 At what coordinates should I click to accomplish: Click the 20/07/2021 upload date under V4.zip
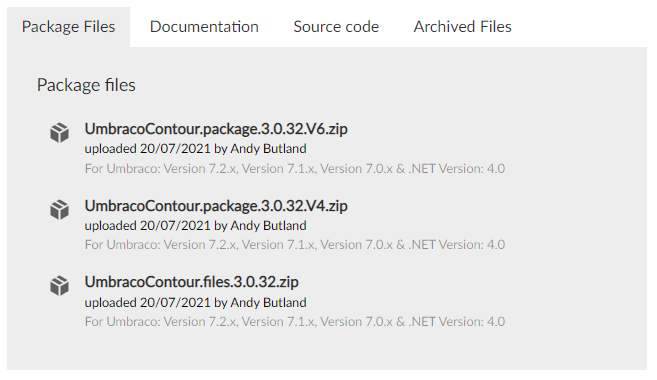[175, 225]
